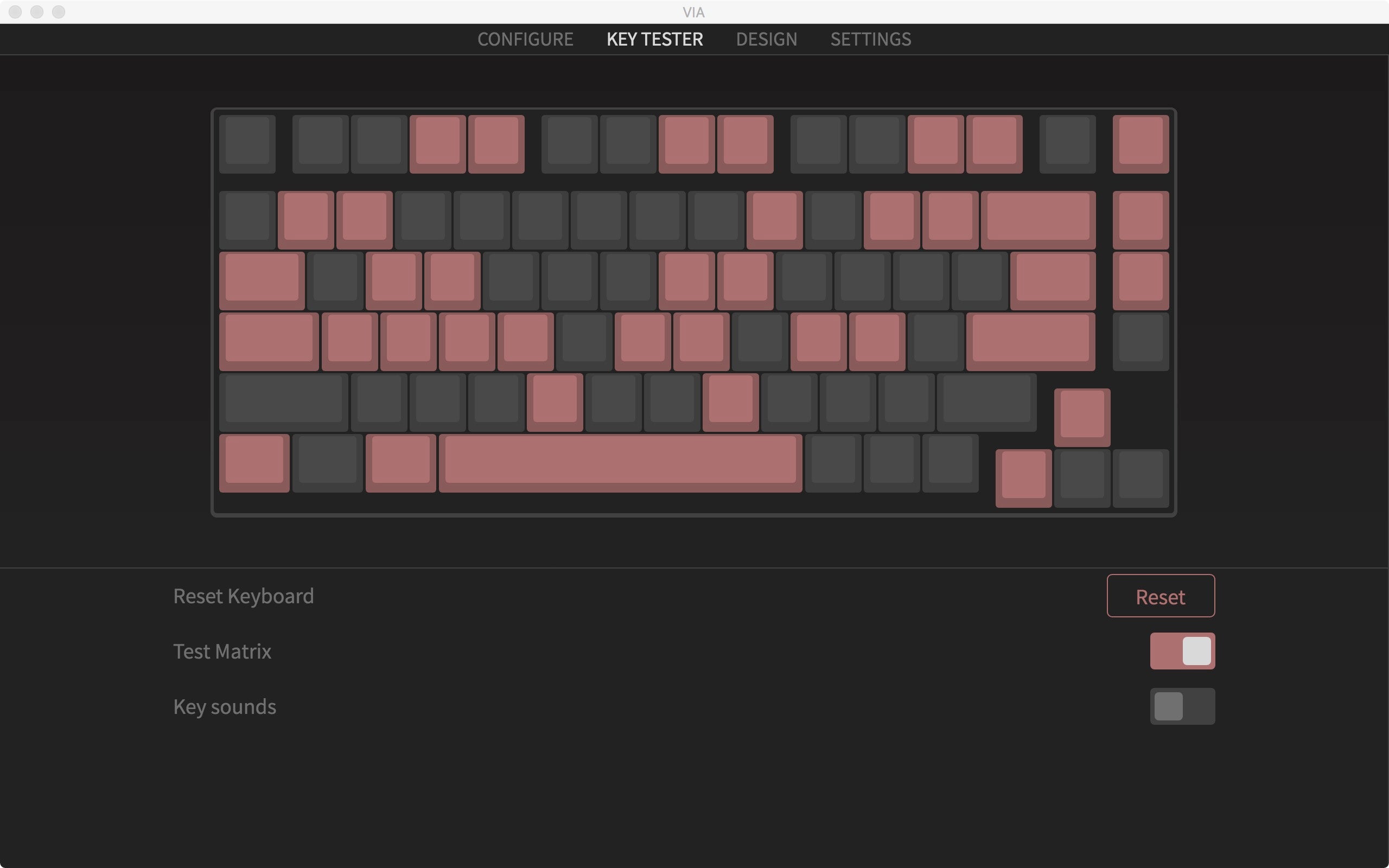Switch to the DESIGN tab

click(766, 38)
